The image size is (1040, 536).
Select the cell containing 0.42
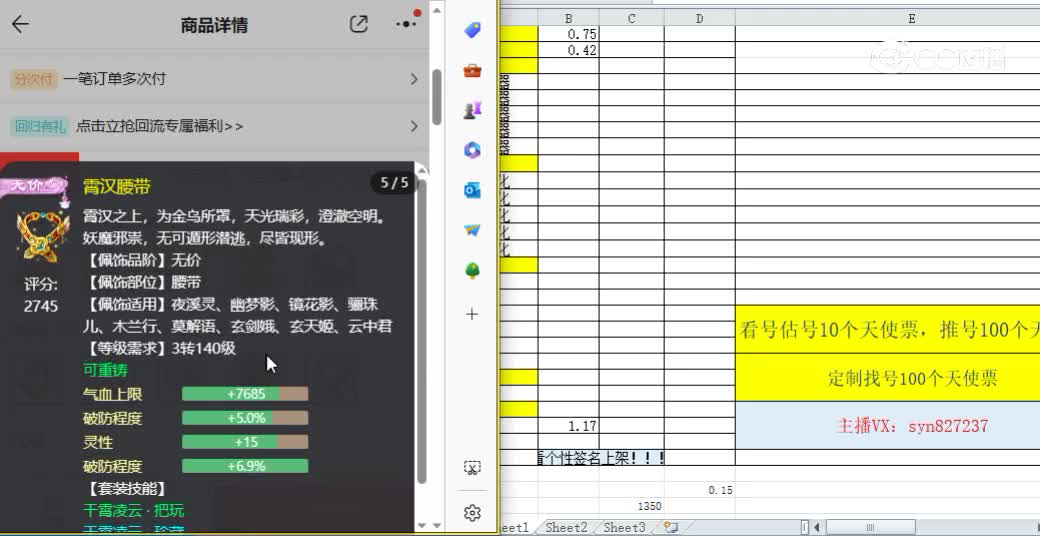[568, 50]
